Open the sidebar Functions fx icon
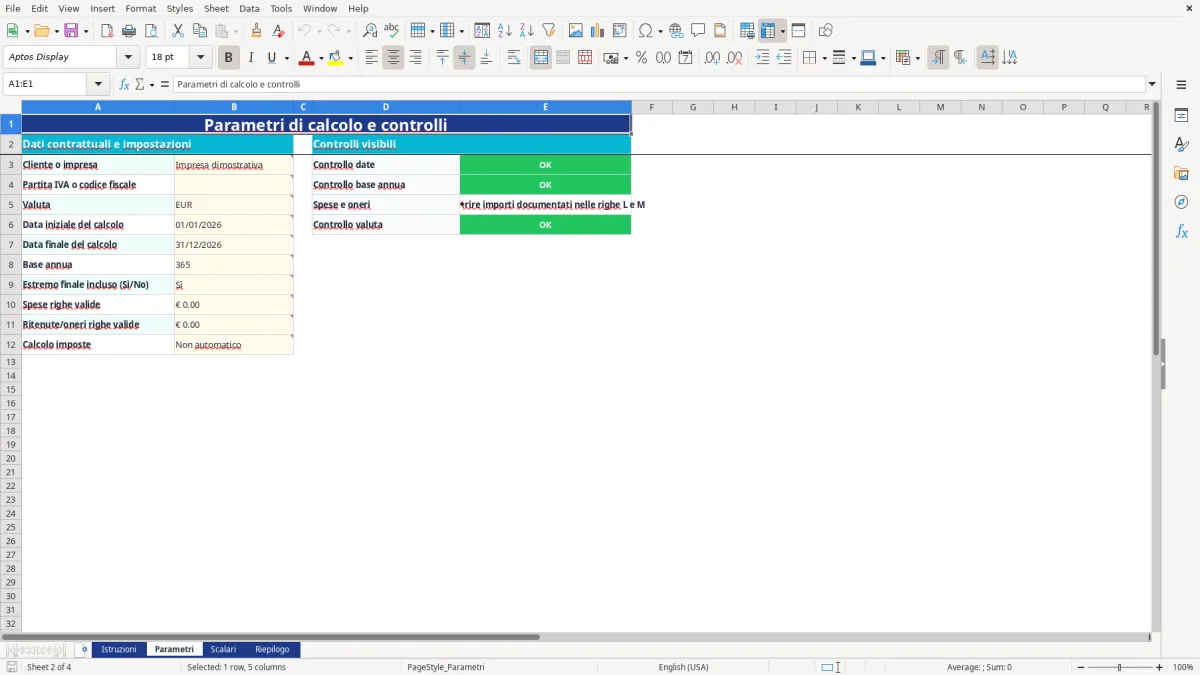 coord(1181,231)
